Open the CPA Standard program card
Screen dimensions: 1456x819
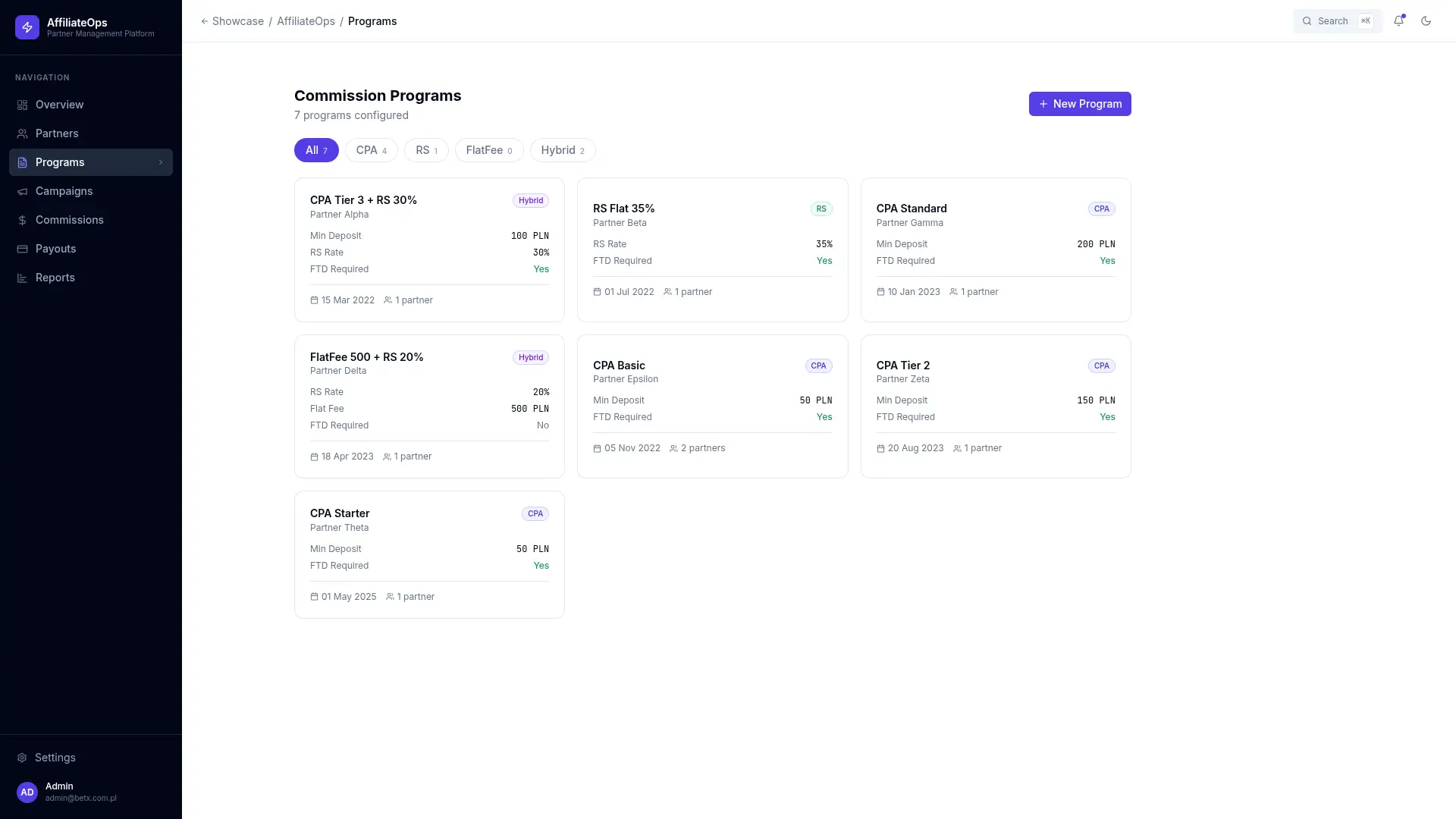996,249
